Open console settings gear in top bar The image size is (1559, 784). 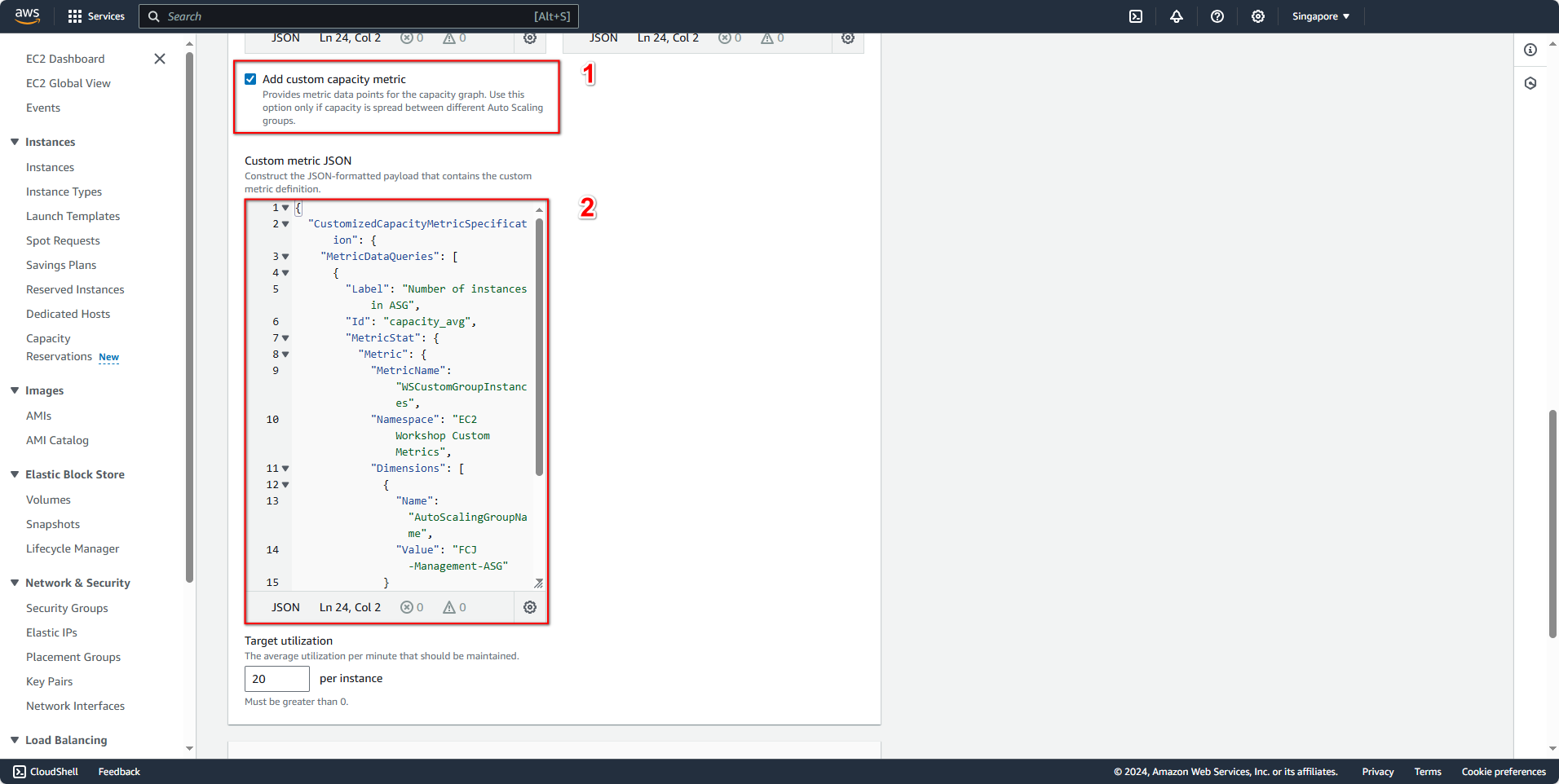[x=1258, y=16]
